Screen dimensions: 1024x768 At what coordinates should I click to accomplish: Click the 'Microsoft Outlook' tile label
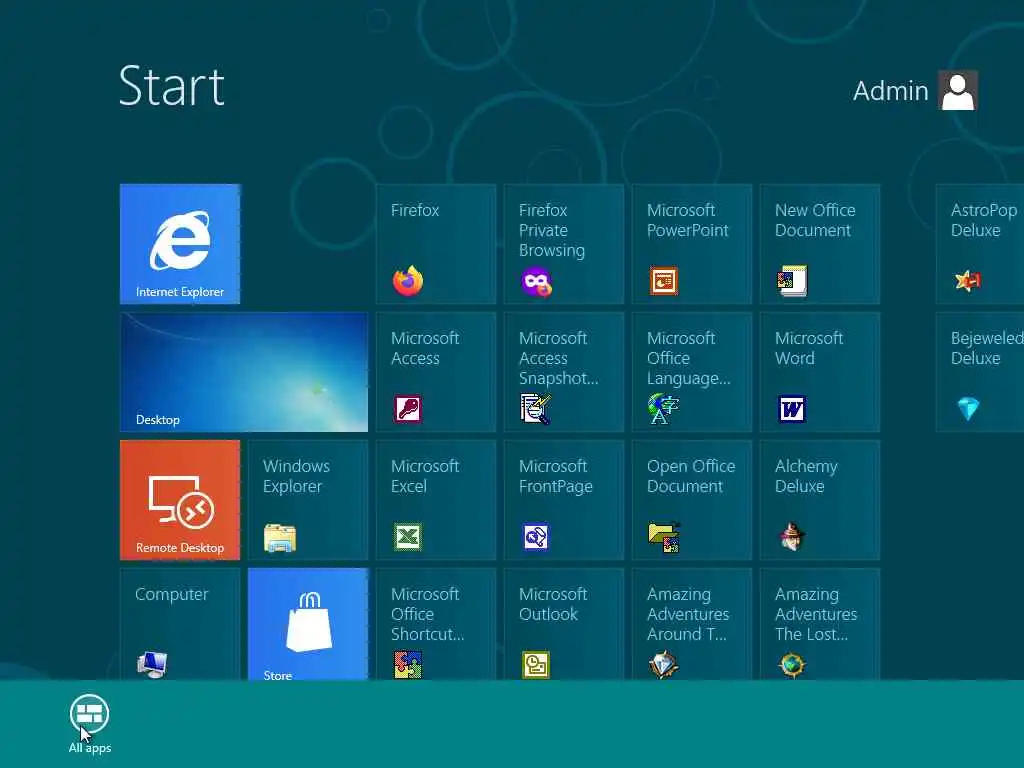[552, 604]
